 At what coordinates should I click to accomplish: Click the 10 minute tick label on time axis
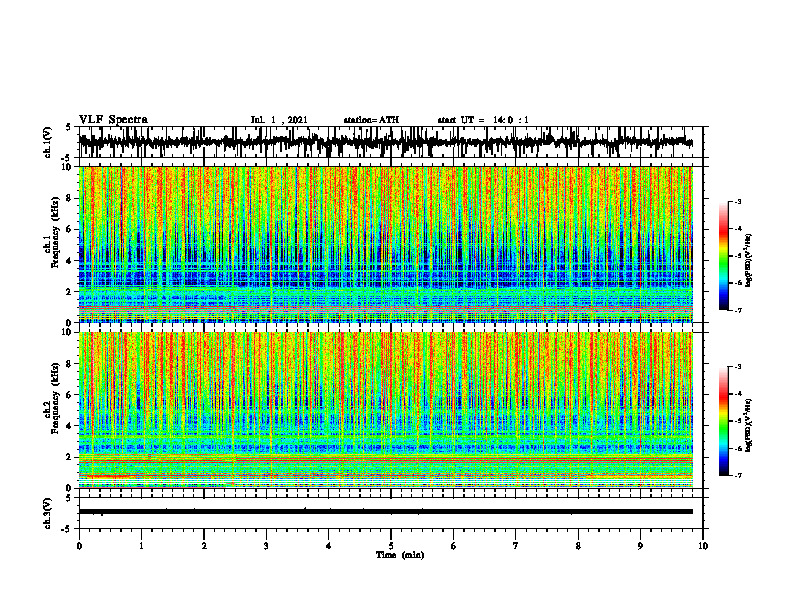click(x=703, y=546)
